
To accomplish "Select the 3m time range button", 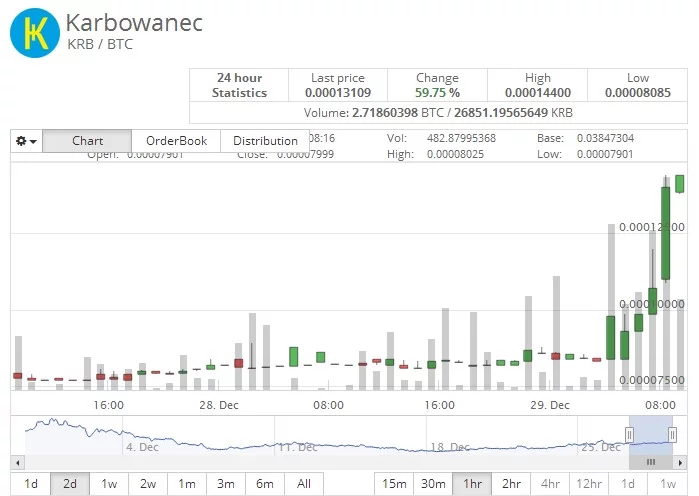I will click(x=226, y=484).
